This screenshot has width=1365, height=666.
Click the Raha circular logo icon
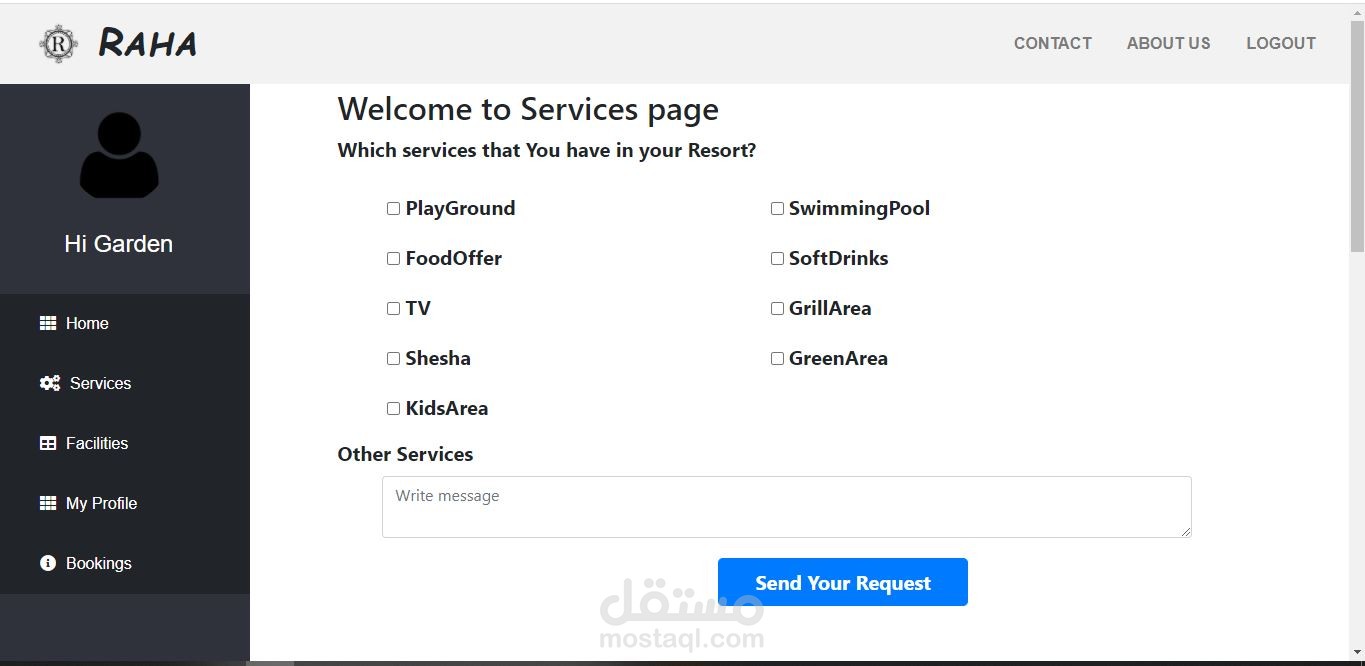[x=57, y=43]
